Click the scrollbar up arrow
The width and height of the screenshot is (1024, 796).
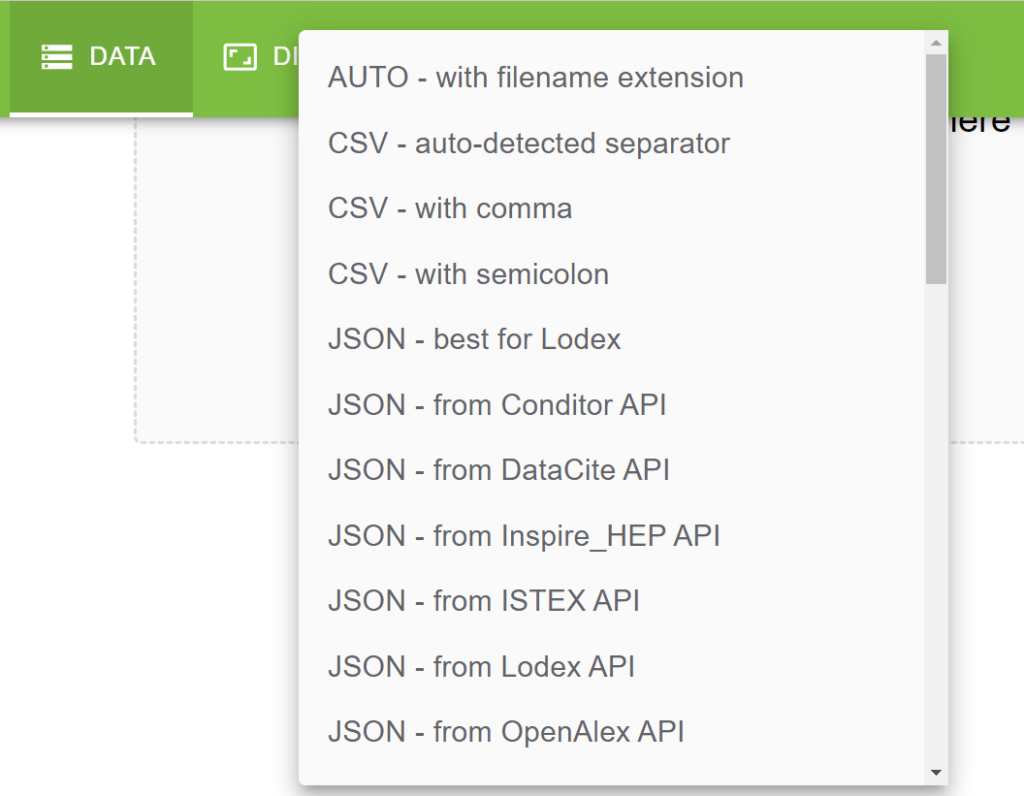936,42
